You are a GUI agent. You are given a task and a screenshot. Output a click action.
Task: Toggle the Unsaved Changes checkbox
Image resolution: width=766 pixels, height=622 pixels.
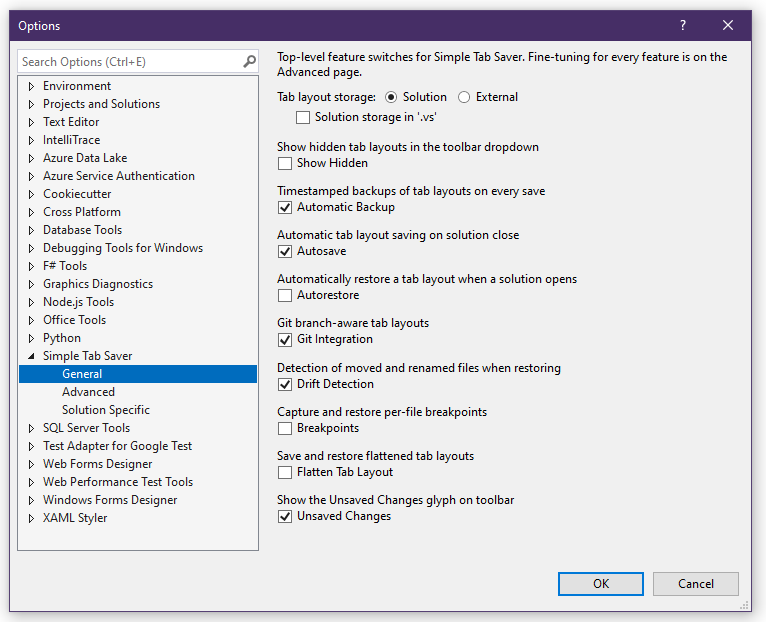pyautogui.click(x=285, y=516)
